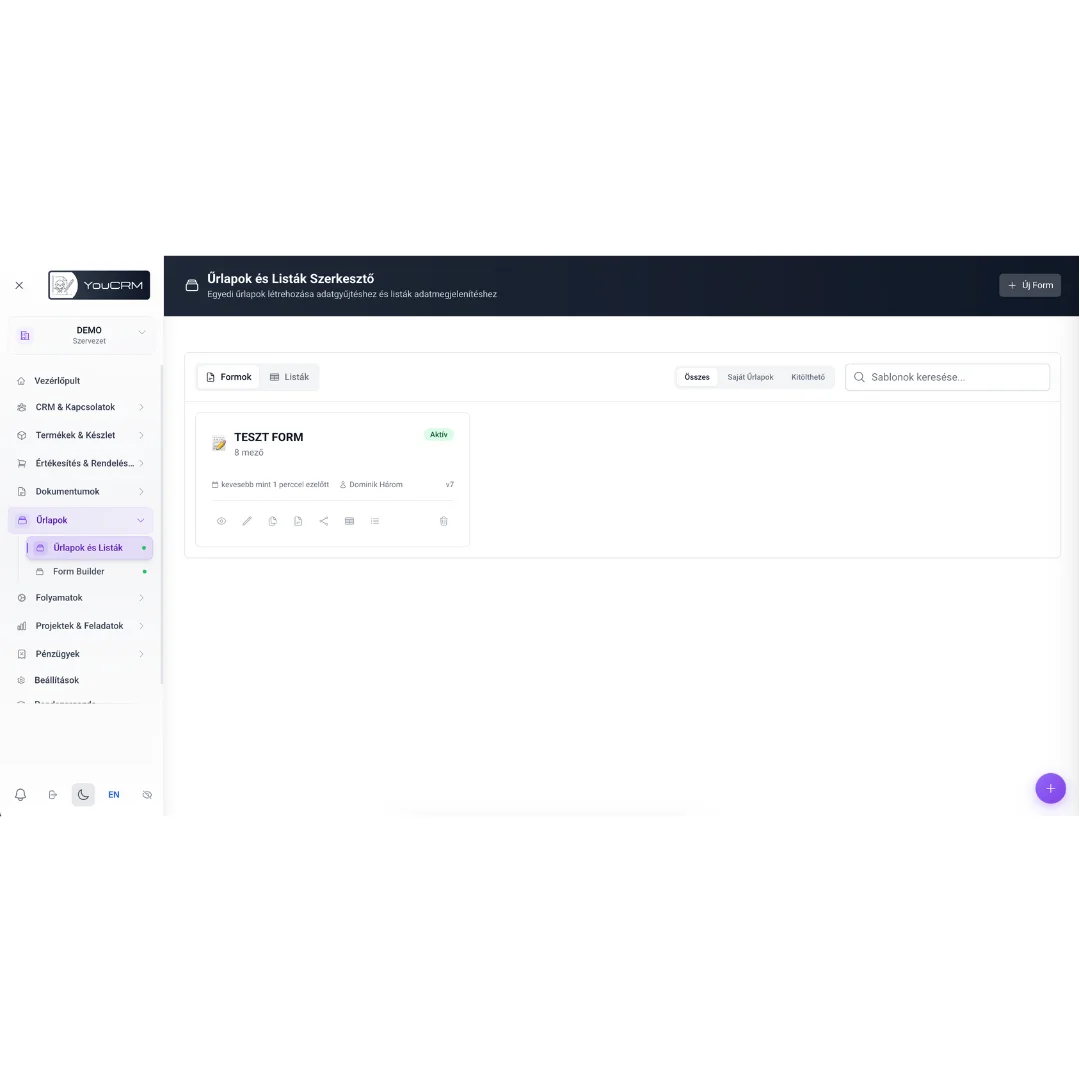Collapse the Űrlapok section chevron
Screen dimensions: 1080x1080
click(141, 520)
